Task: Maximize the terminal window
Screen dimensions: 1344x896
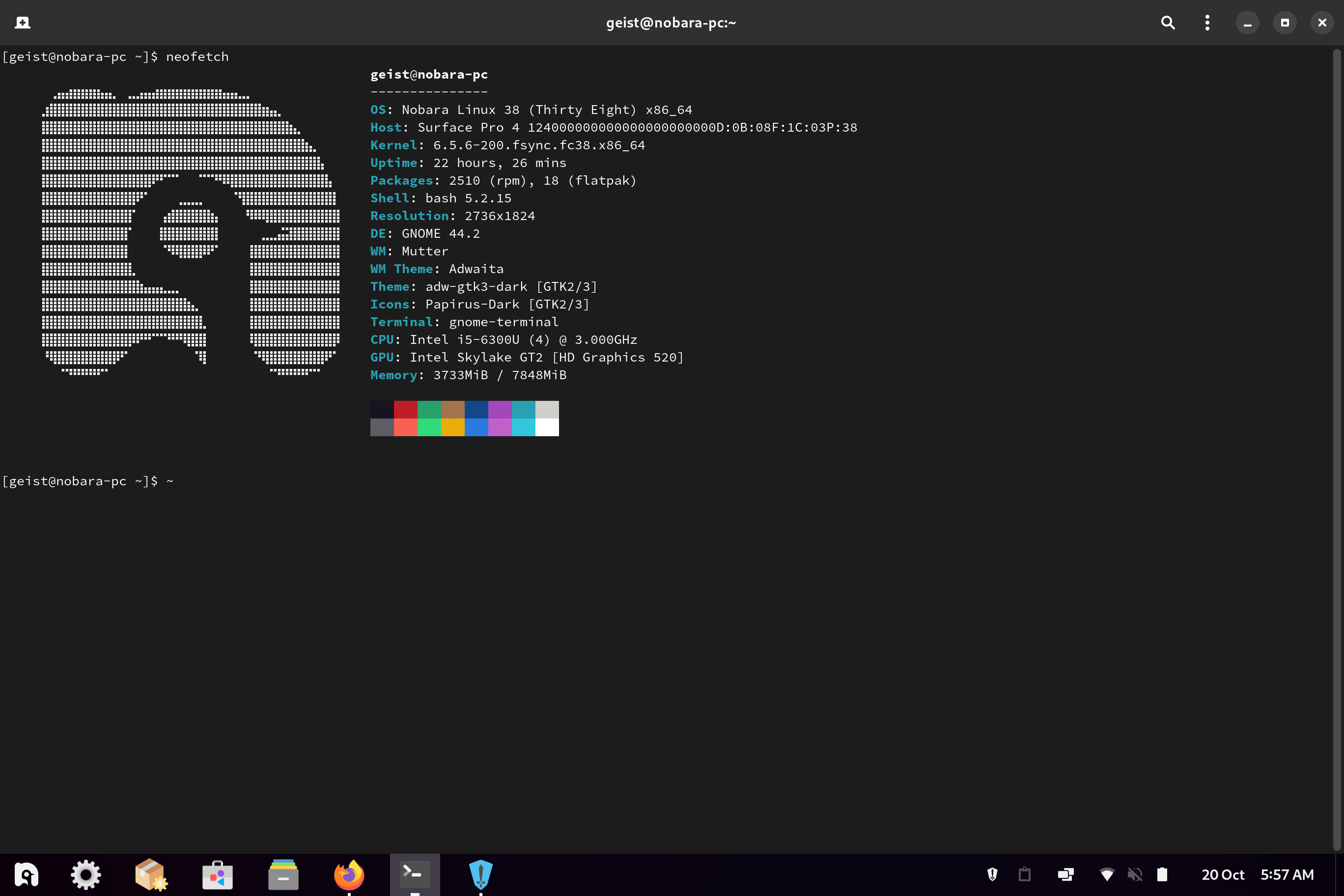Action: (x=1285, y=22)
